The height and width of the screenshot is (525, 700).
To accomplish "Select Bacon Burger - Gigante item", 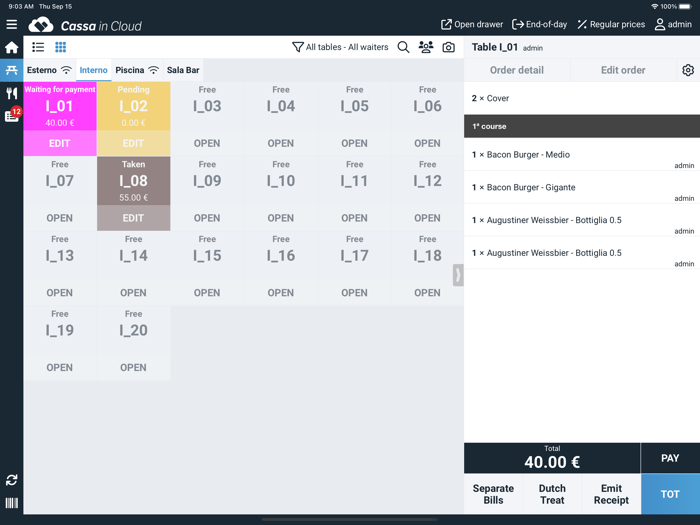I will pyautogui.click(x=582, y=188).
